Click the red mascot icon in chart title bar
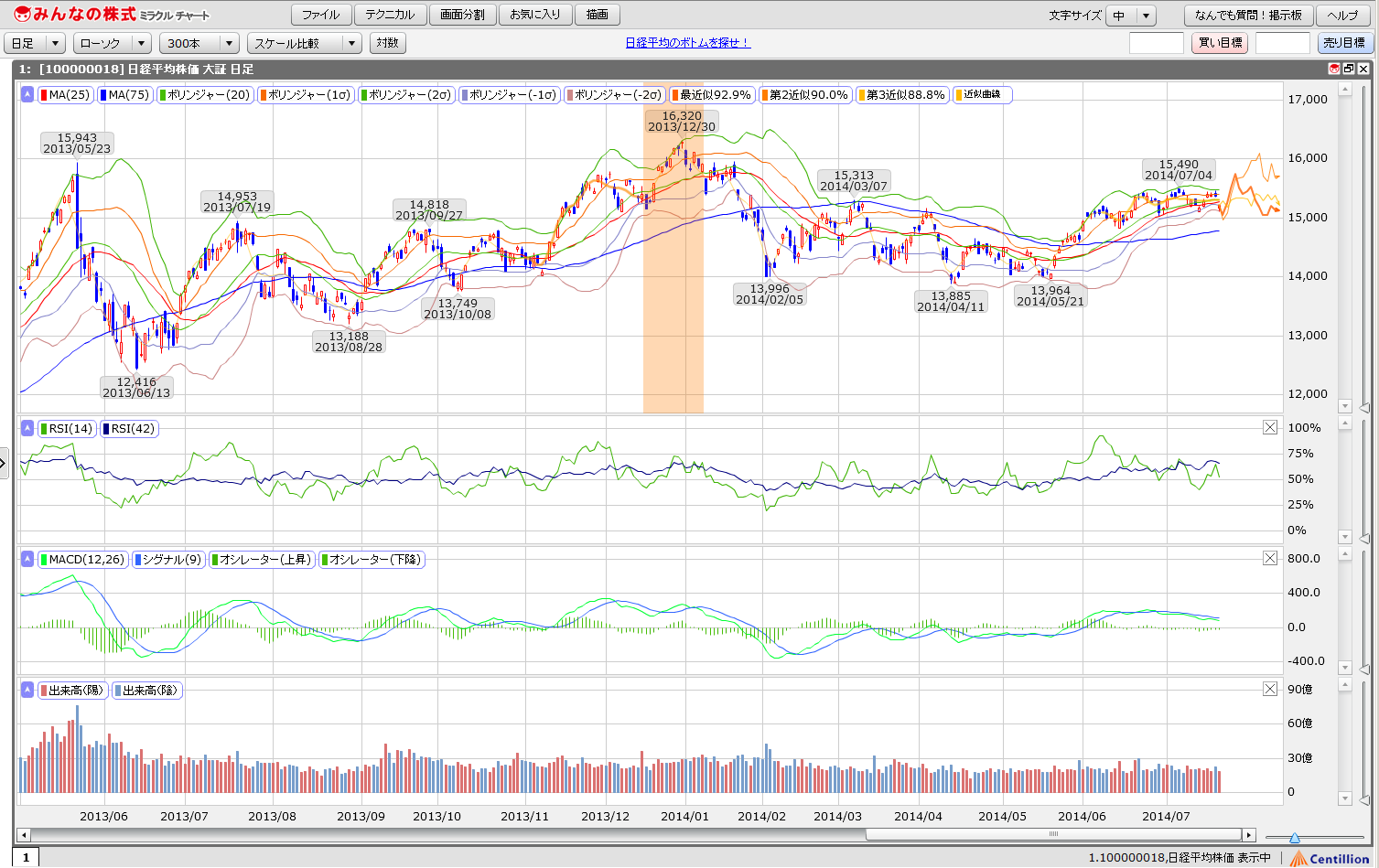Screen dimensions: 1379x868 click(x=1334, y=69)
